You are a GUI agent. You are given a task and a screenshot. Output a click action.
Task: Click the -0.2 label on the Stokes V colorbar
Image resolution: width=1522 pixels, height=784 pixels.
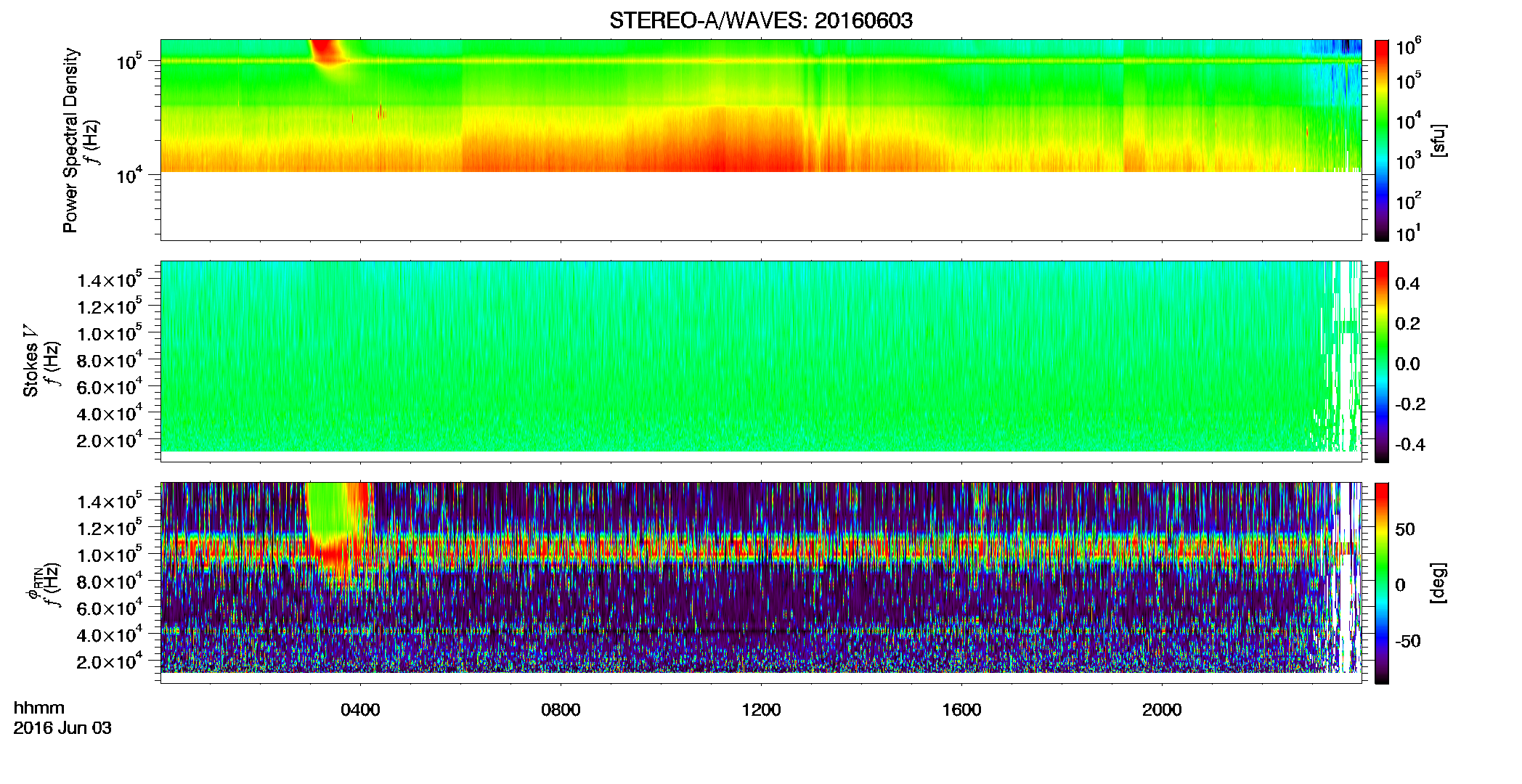[x=1410, y=404]
